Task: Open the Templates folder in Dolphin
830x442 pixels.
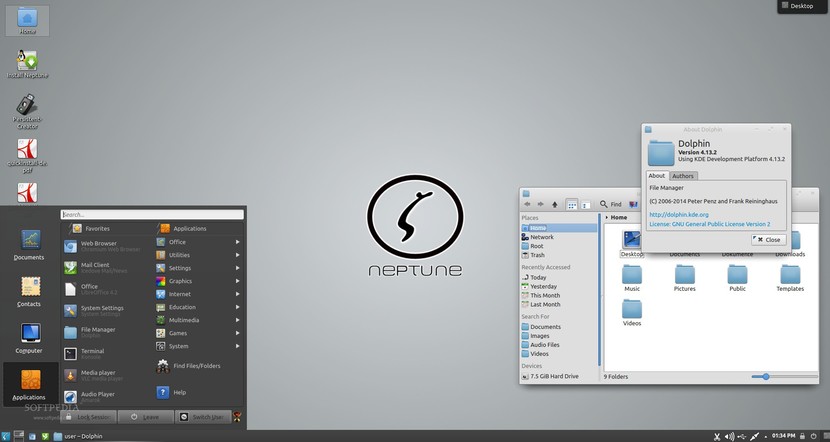Action: [790, 278]
